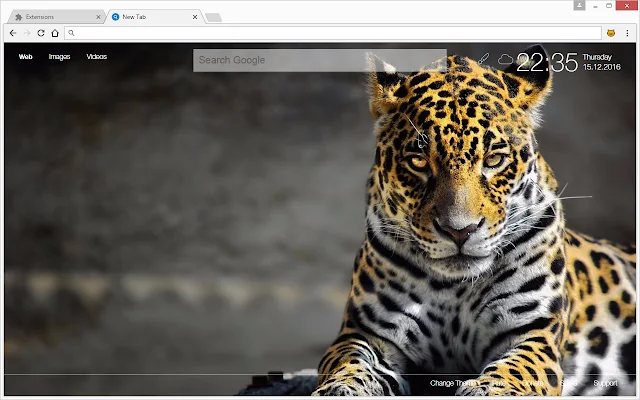Click the Donate link at bottom
Image resolution: width=640 pixels, height=400 pixels.
pyautogui.click(x=533, y=383)
